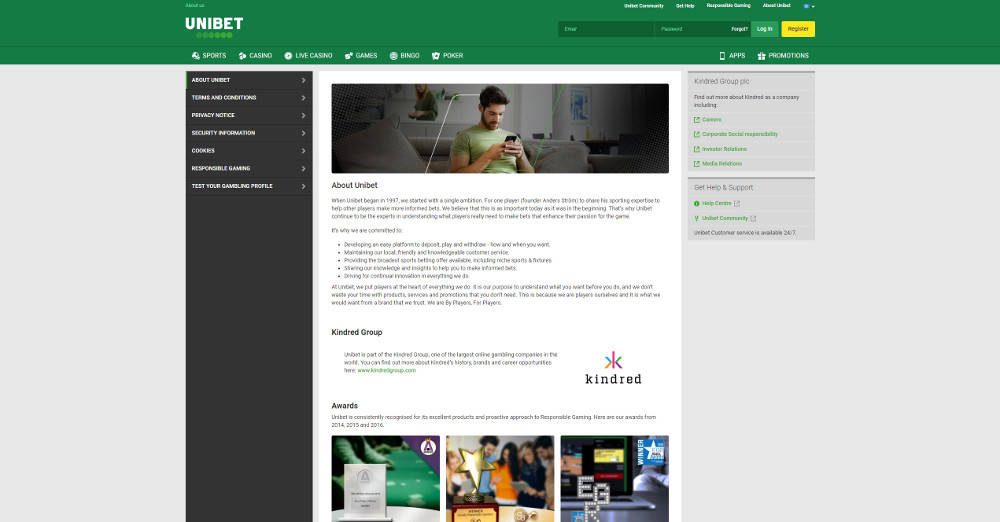This screenshot has width=1000, height=522.
Task: Click Responsible Gaming in top bar
Action: coord(728,6)
